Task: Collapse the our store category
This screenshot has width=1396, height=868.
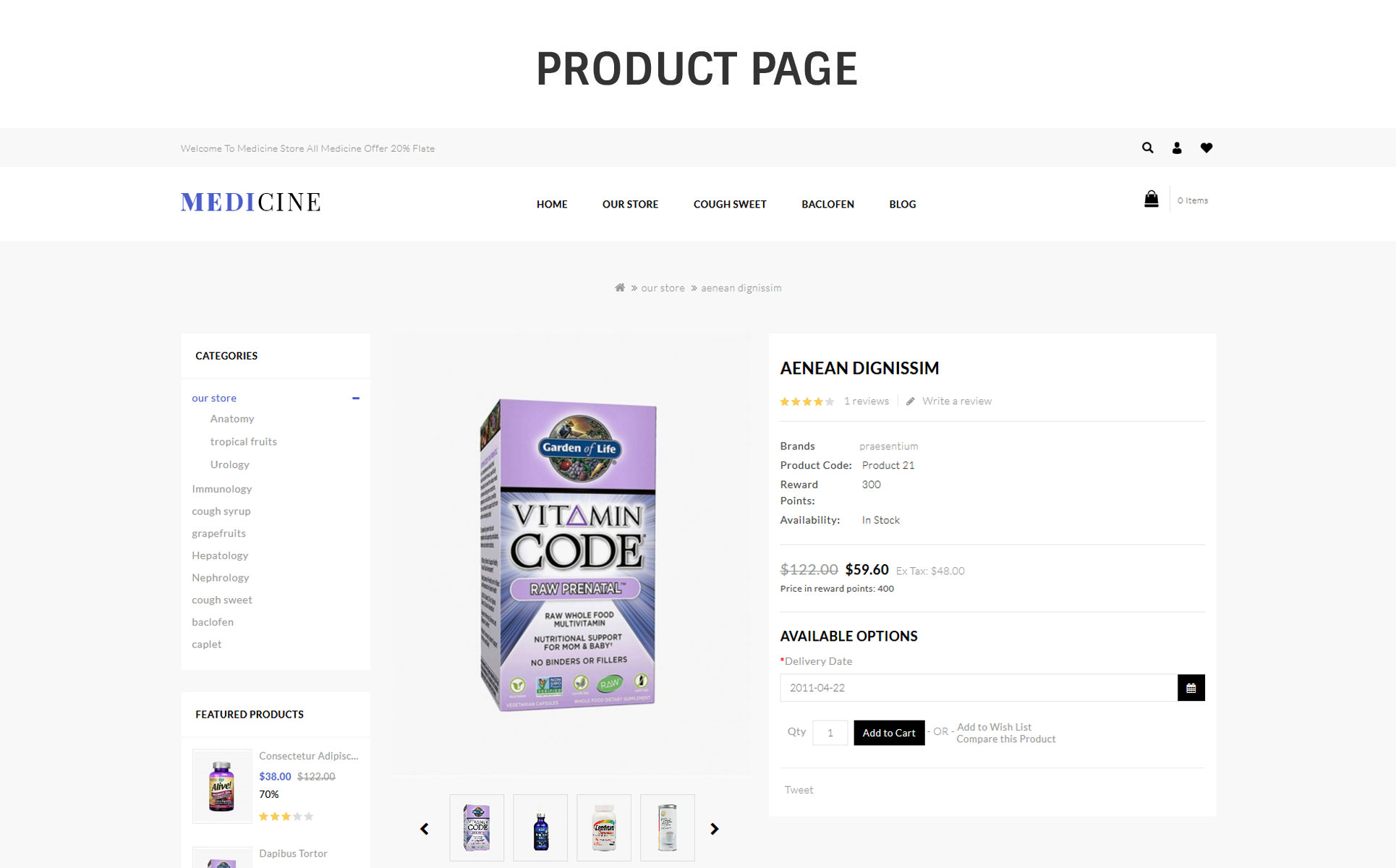Action: (x=356, y=398)
